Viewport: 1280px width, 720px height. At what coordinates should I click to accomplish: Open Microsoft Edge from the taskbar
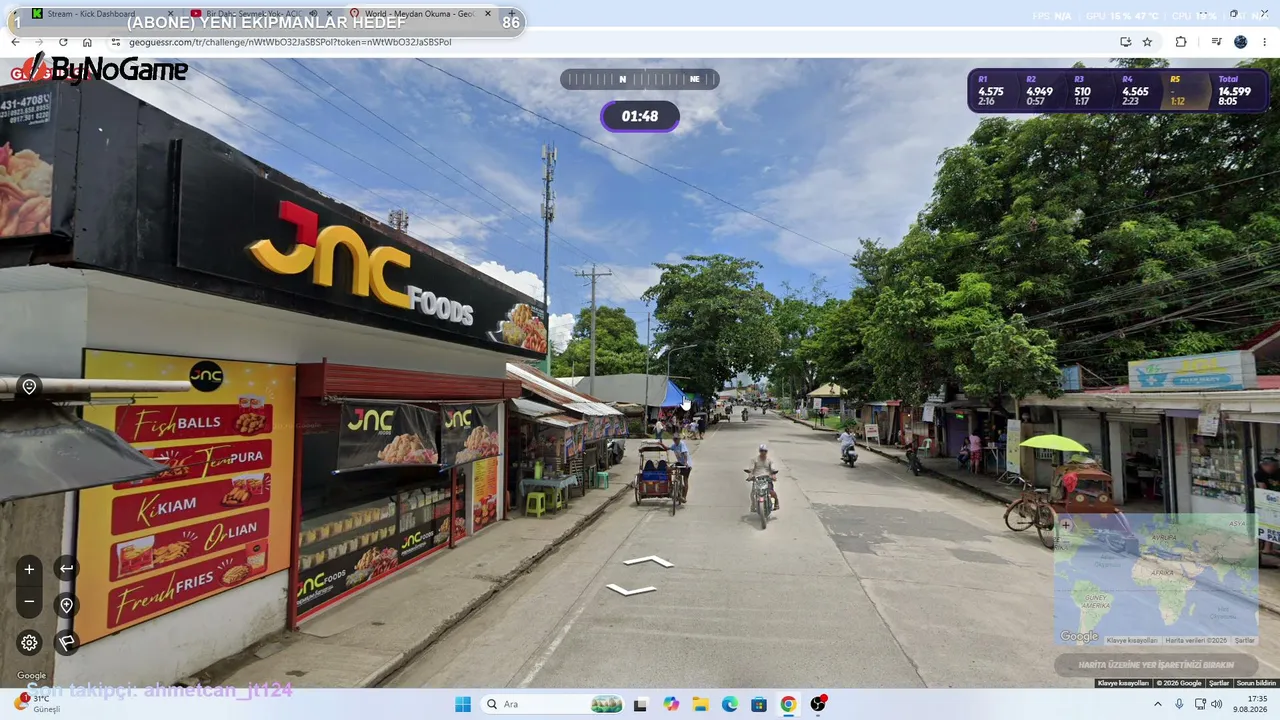coord(730,704)
